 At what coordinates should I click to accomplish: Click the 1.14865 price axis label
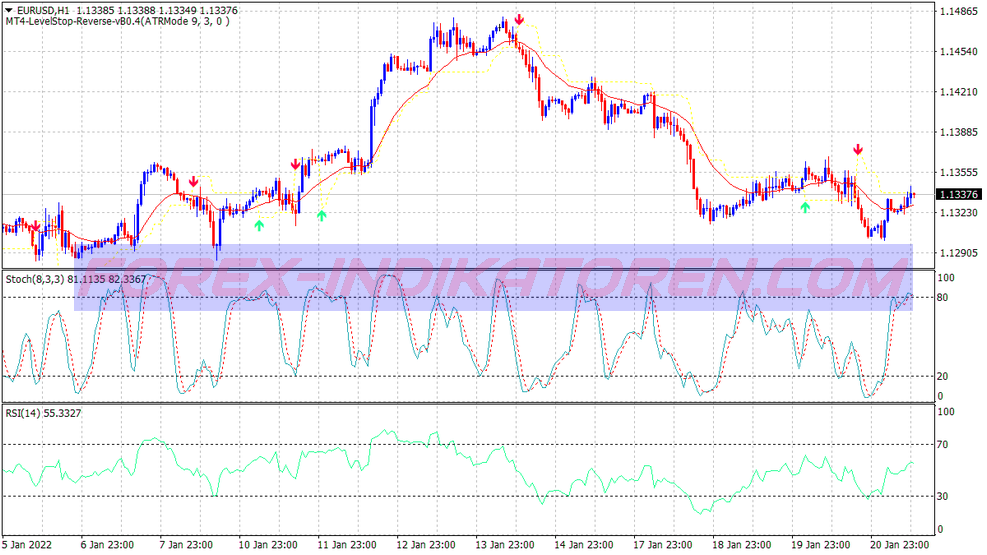(958, 12)
